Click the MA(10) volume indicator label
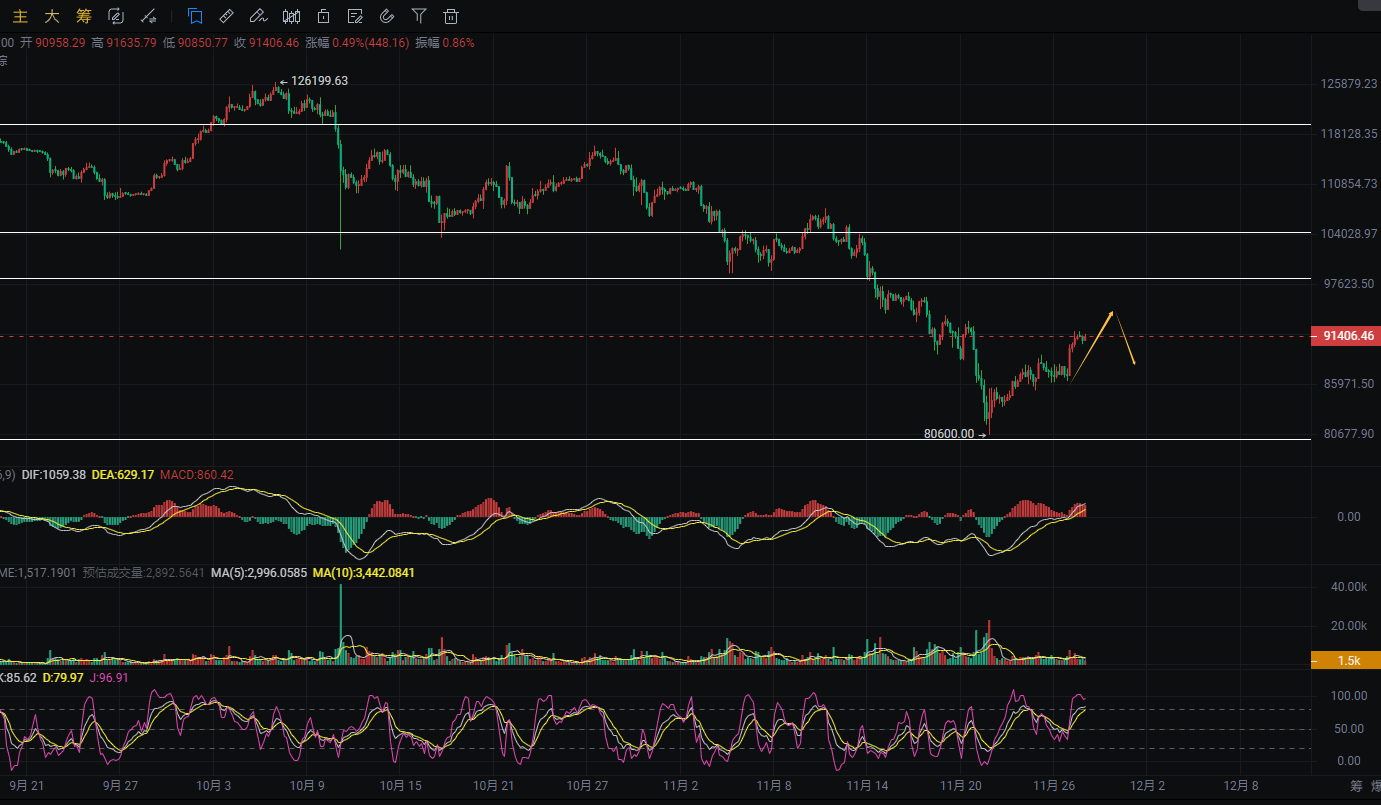 [363, 573]
